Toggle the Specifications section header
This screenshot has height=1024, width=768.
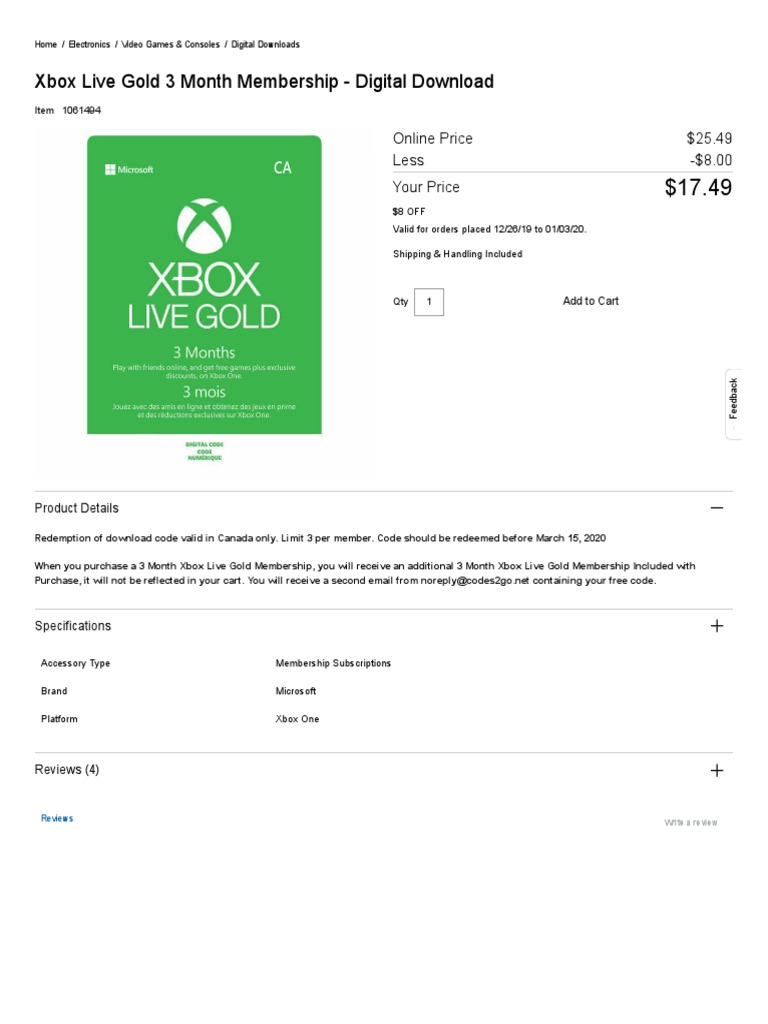click(383, 626)
